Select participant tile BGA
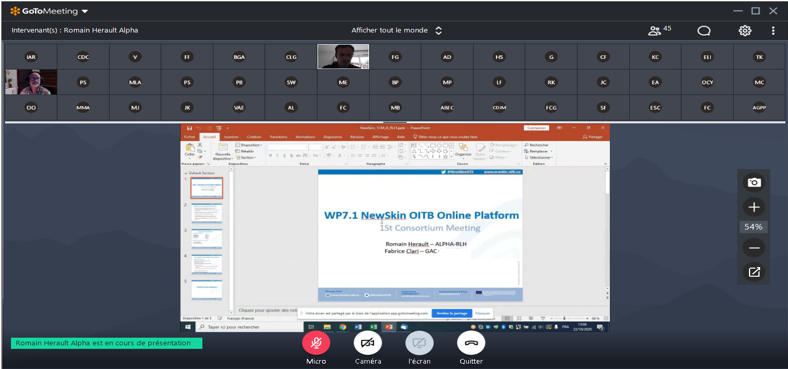The width and height of the screenshot is (788, 369). point(239,57)
